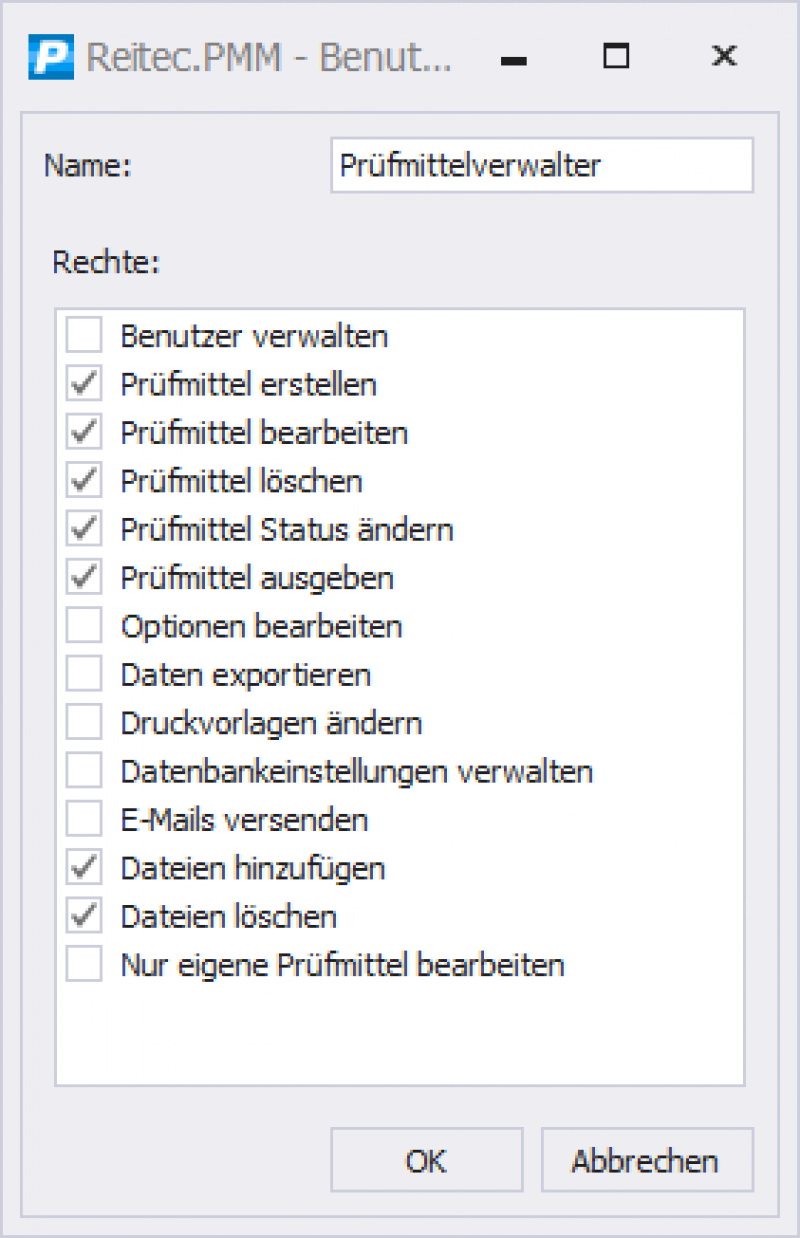This screenshot has width=800, height=1238.
Task: Uncheck Prüfmittel erstellen permission
Action: pos(84,383)
